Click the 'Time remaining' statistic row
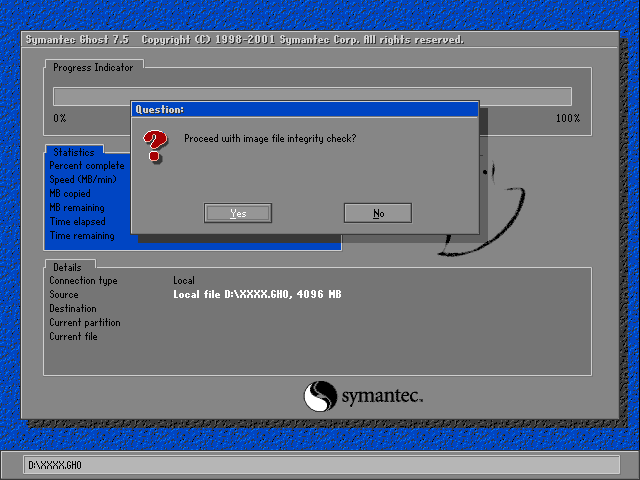Viewport: 640px width, 480px height. [x=82, y=236]
